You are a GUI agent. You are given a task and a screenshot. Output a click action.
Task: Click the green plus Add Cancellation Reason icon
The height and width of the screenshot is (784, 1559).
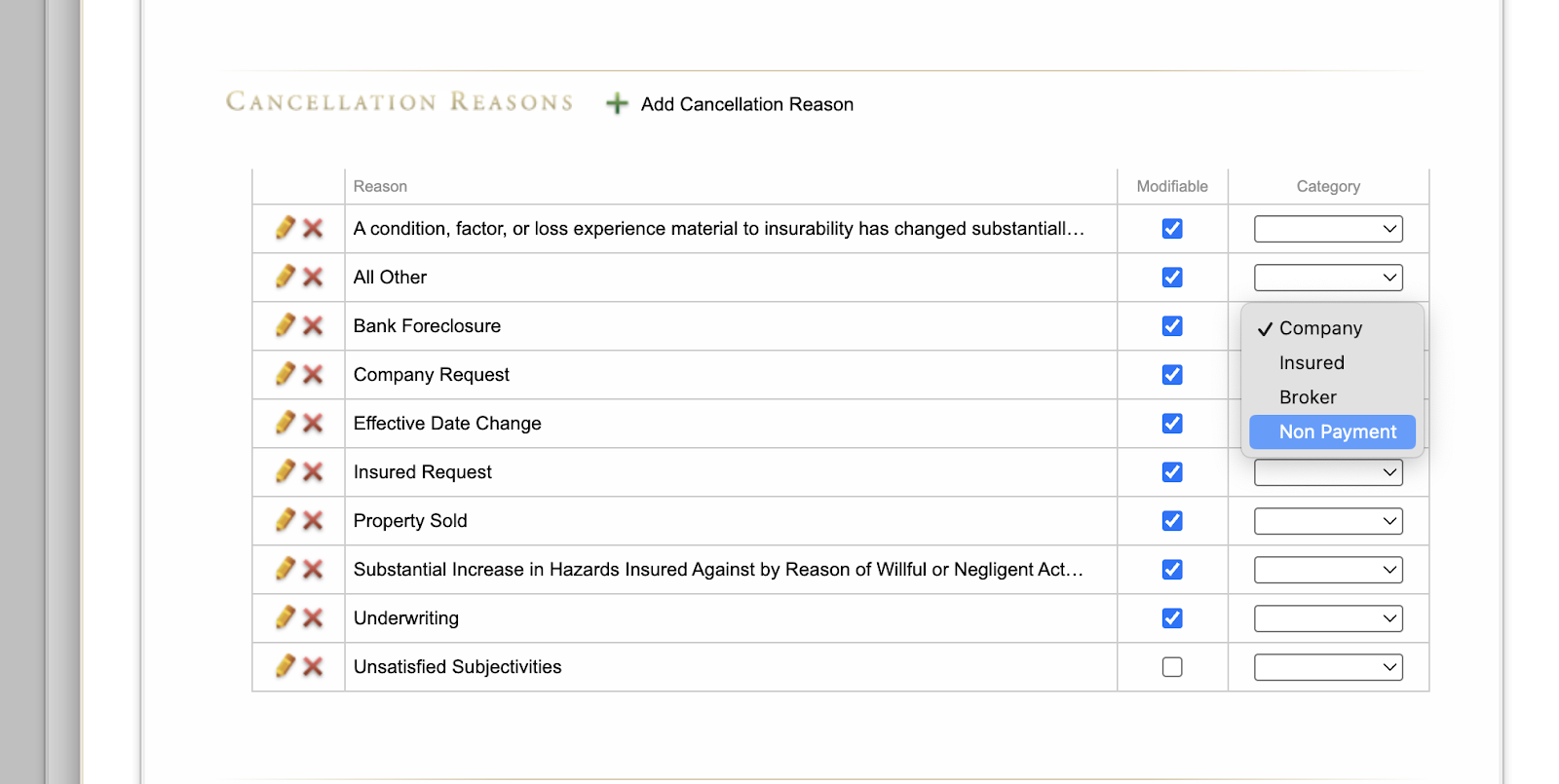(x=616, y=103)
